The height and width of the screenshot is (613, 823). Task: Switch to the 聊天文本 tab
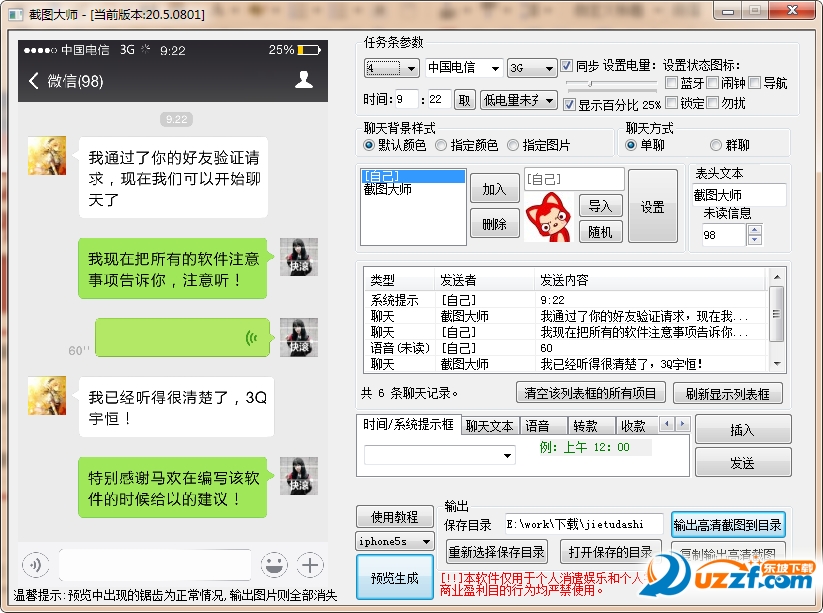[x=490, y=426]
